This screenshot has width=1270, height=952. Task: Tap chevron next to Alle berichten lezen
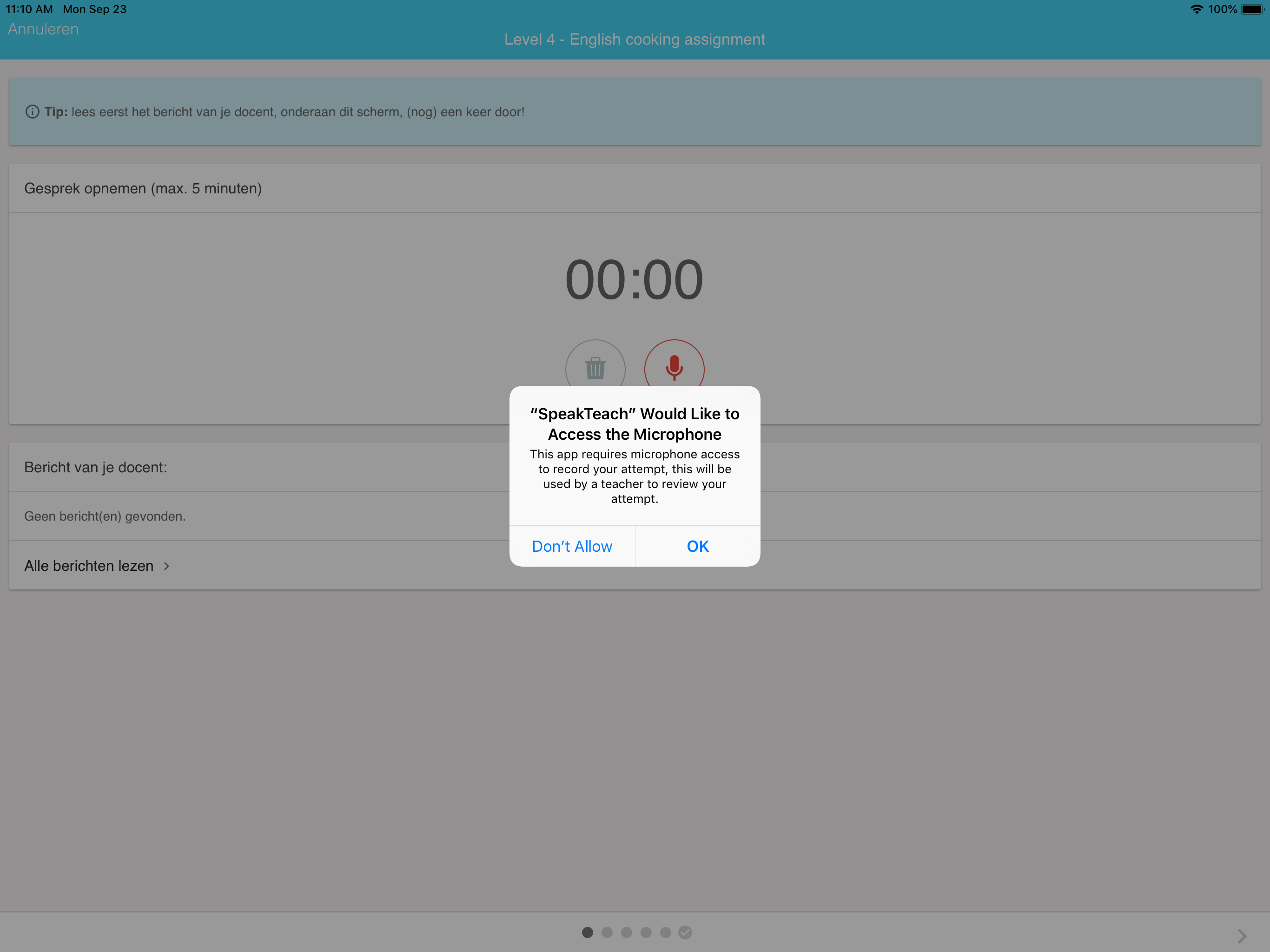166,566
